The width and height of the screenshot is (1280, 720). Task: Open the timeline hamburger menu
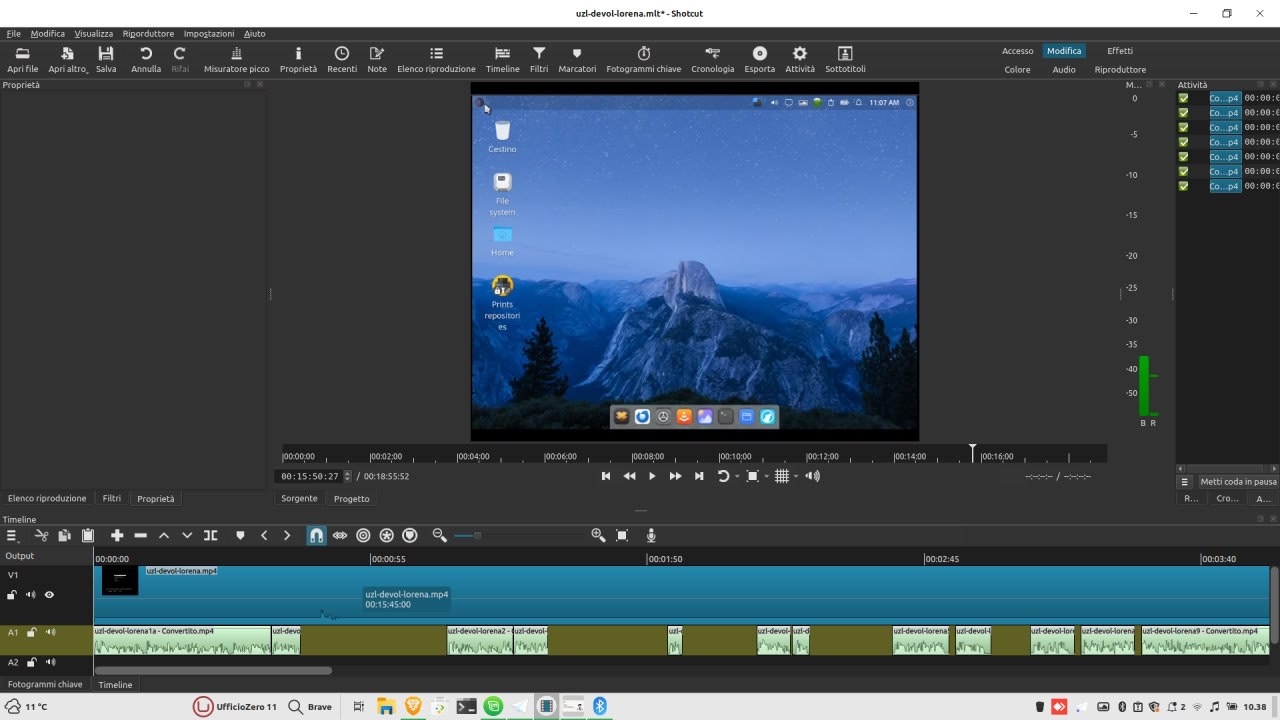coord(12,536)
